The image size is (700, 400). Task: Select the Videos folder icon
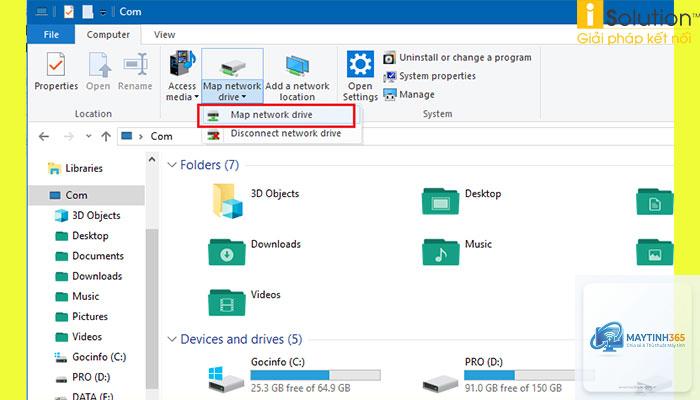click(227, 302)
